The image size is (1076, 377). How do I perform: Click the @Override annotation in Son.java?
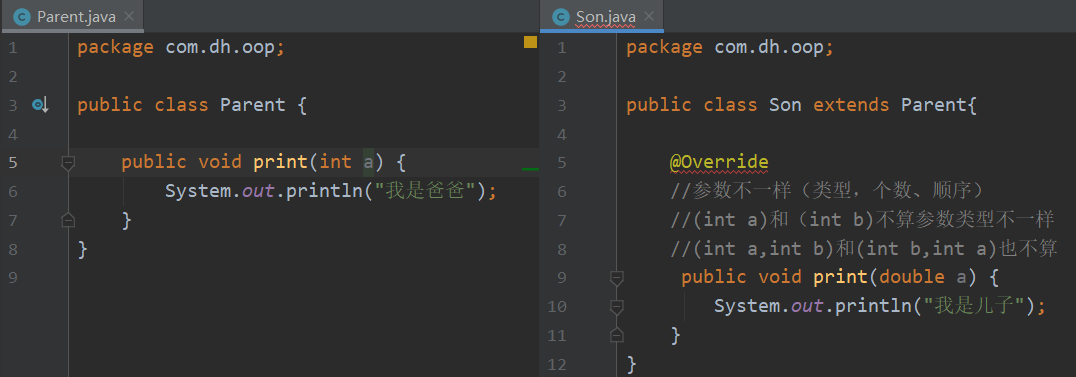pyautogui.click(x=719, y=163)
